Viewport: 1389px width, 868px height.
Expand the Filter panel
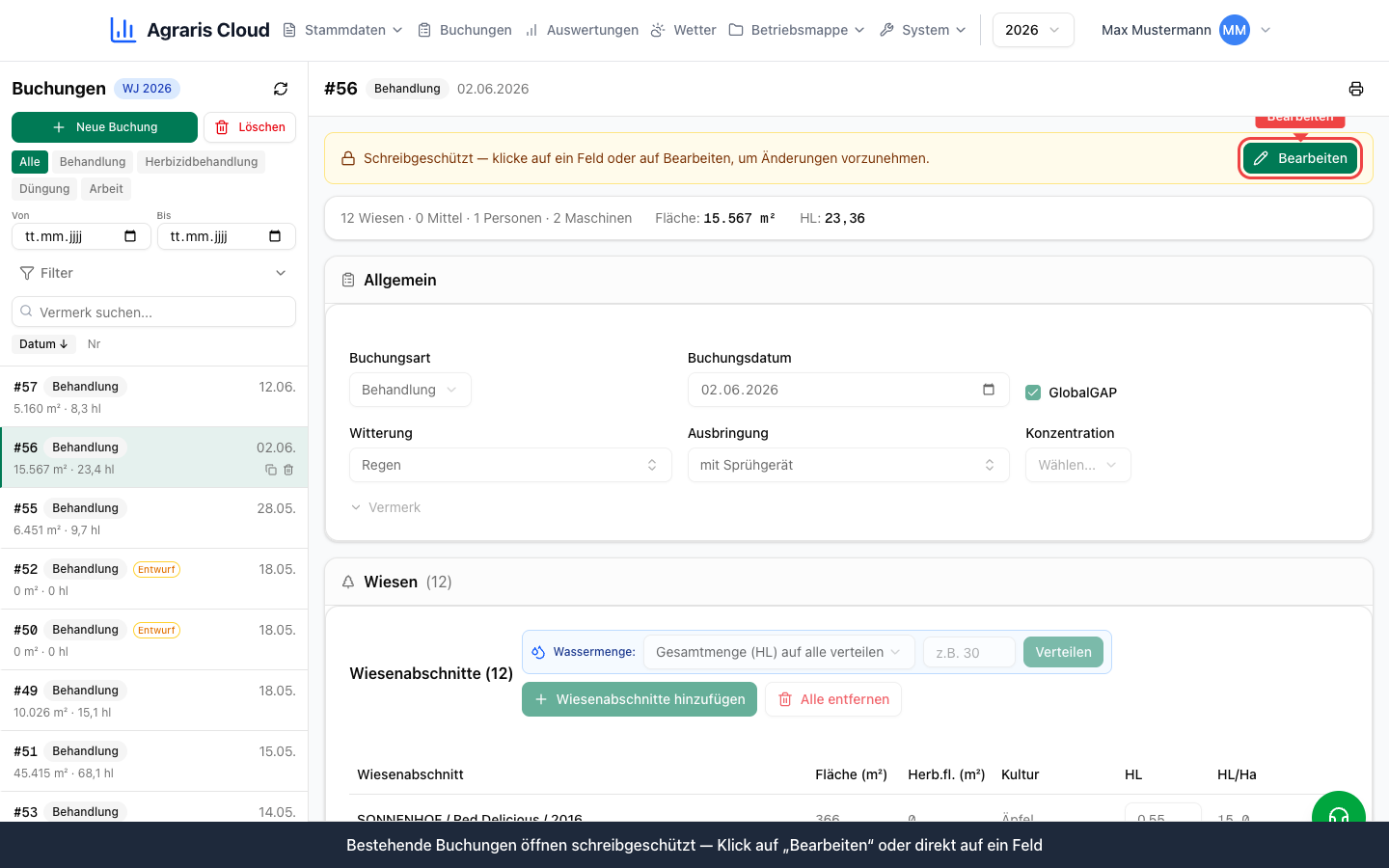[153, 273]
